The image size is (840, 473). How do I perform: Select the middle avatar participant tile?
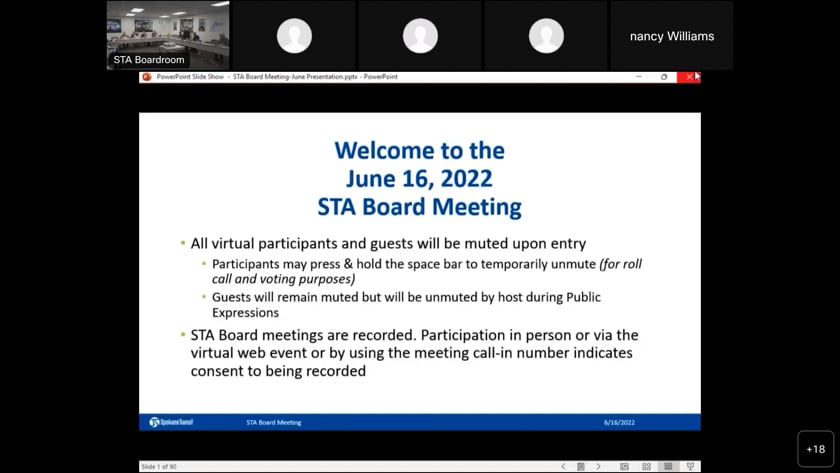point(420,35)
